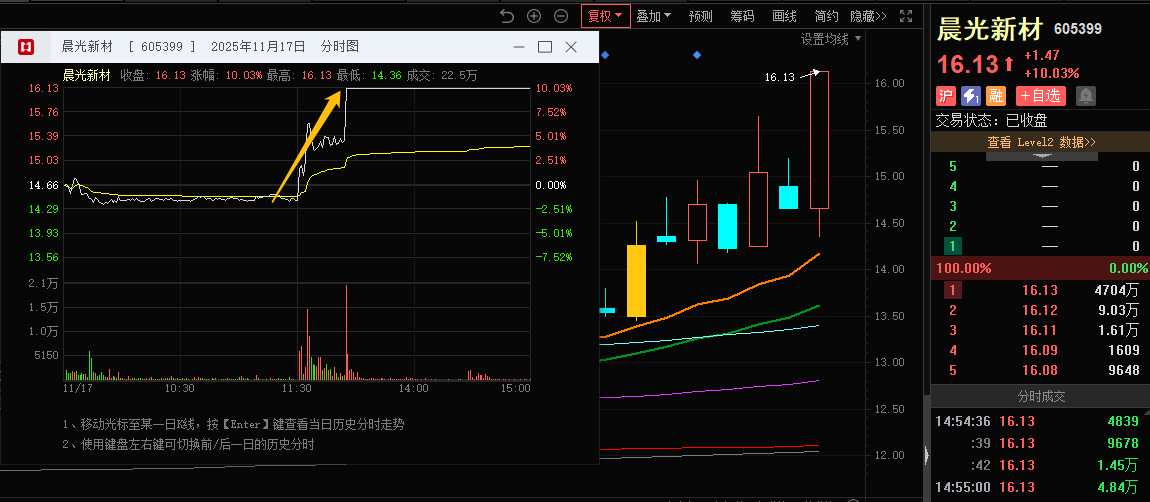
Task: Toggle the 隐藏>> side panel button
Action: click(868, 16)
